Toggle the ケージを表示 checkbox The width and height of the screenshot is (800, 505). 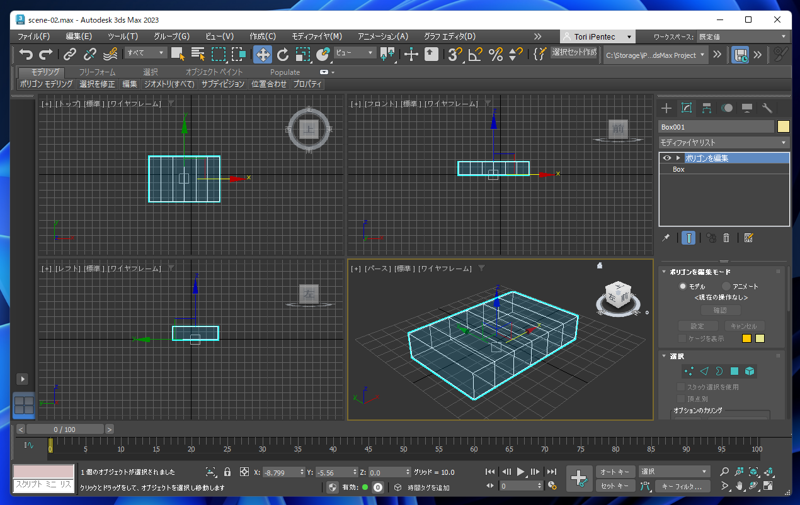(682, 338)
